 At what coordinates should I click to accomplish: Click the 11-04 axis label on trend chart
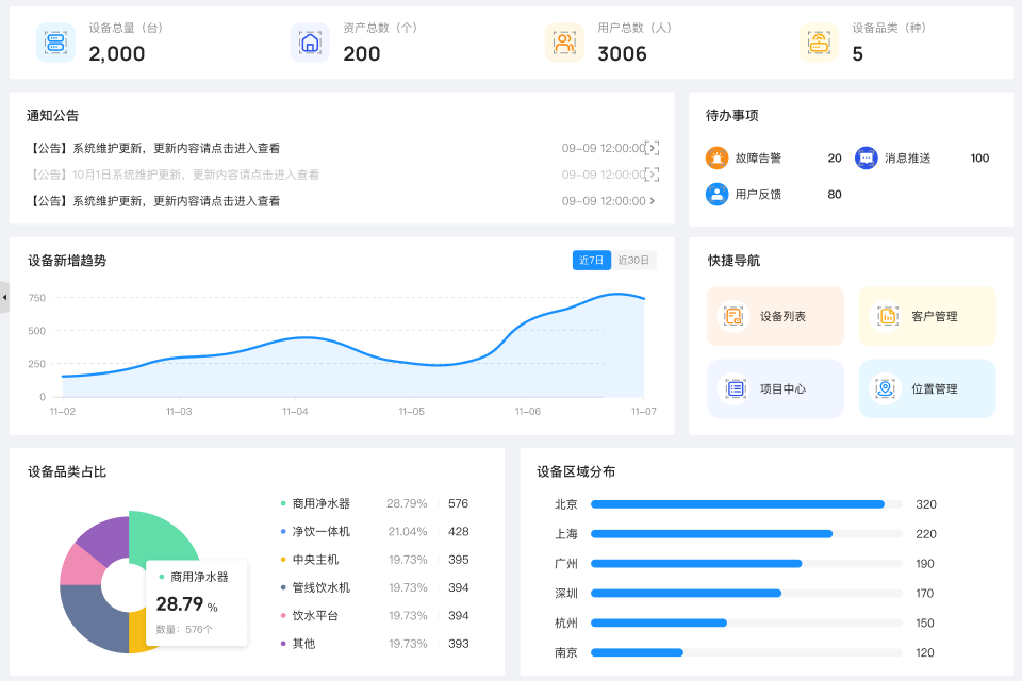click(x=295, y=411)
